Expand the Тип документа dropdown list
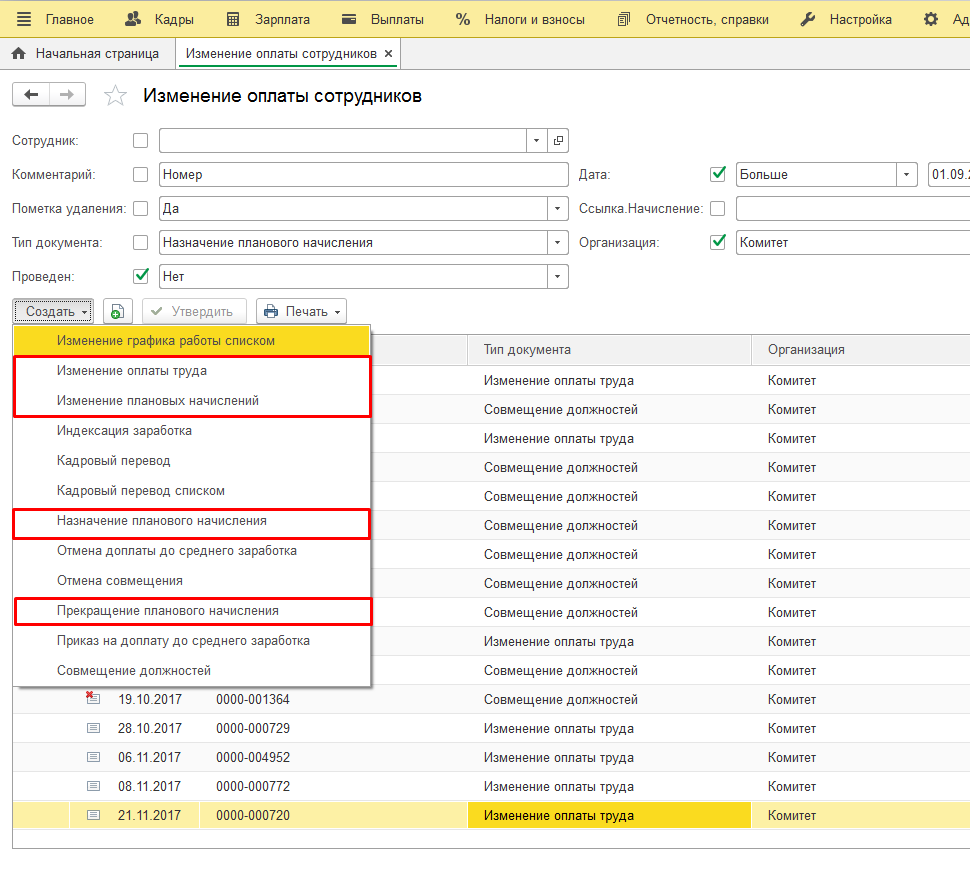The height and width of the screenshot is (880, 970). 558,242
